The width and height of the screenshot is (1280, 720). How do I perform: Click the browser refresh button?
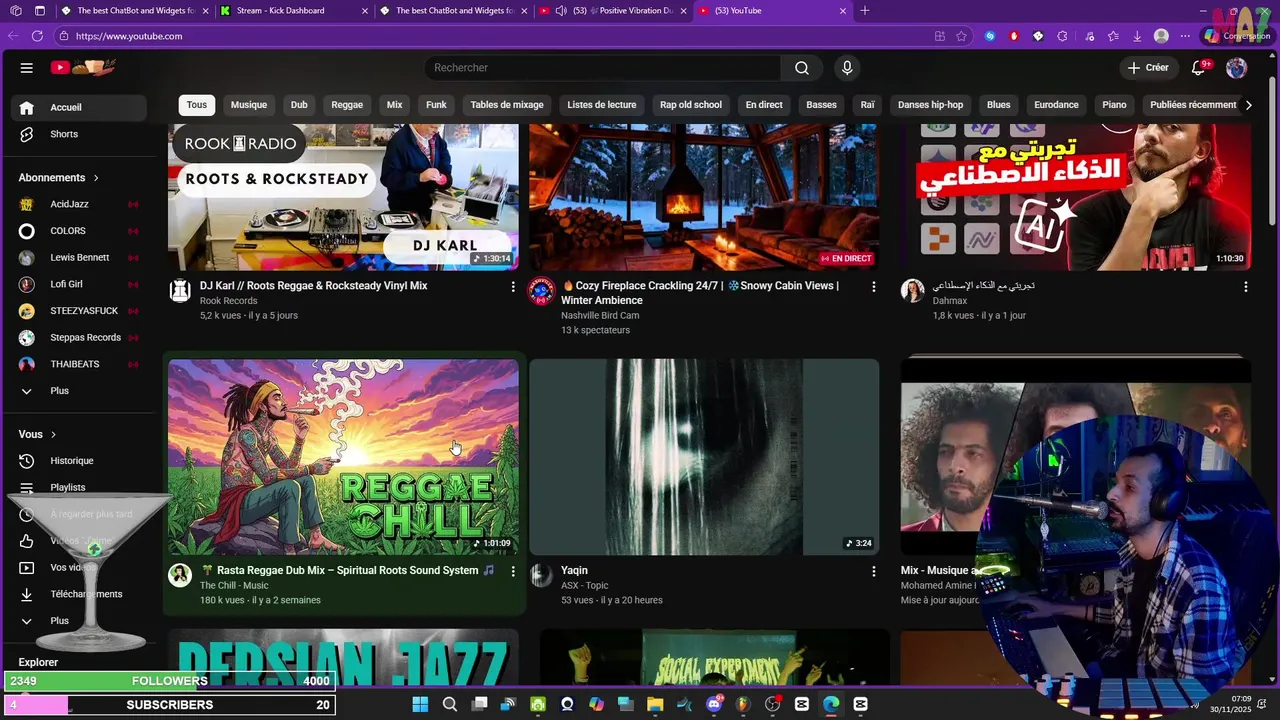(x=37, y=36)
